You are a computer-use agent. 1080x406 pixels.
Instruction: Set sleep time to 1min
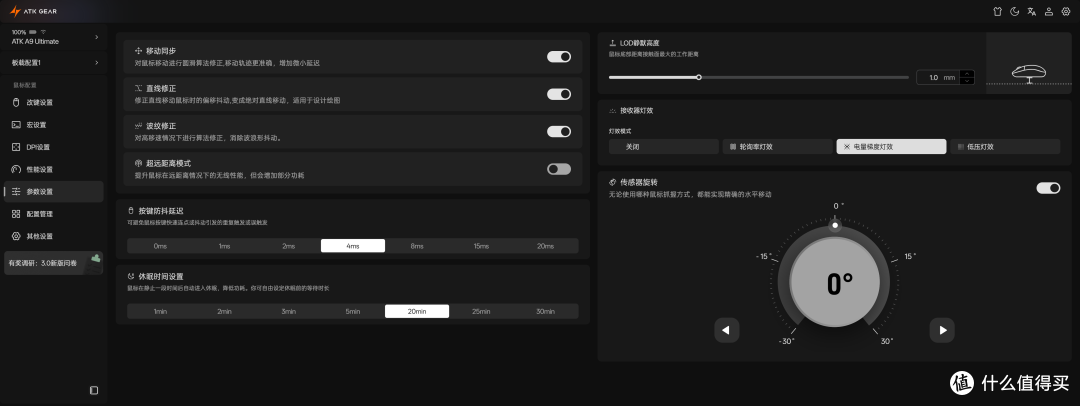[160, 312]
